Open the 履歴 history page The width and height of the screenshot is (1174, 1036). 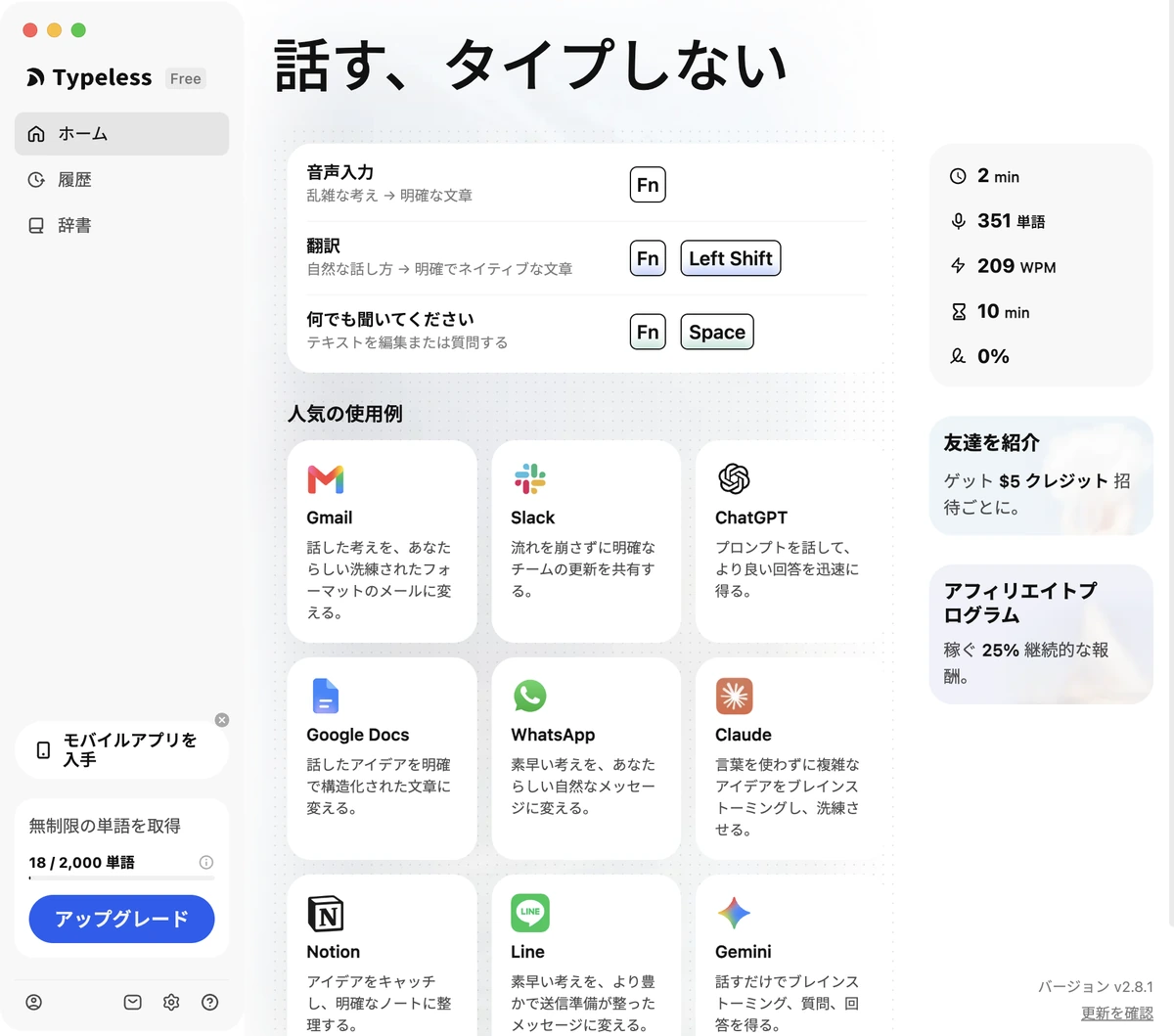121,180
